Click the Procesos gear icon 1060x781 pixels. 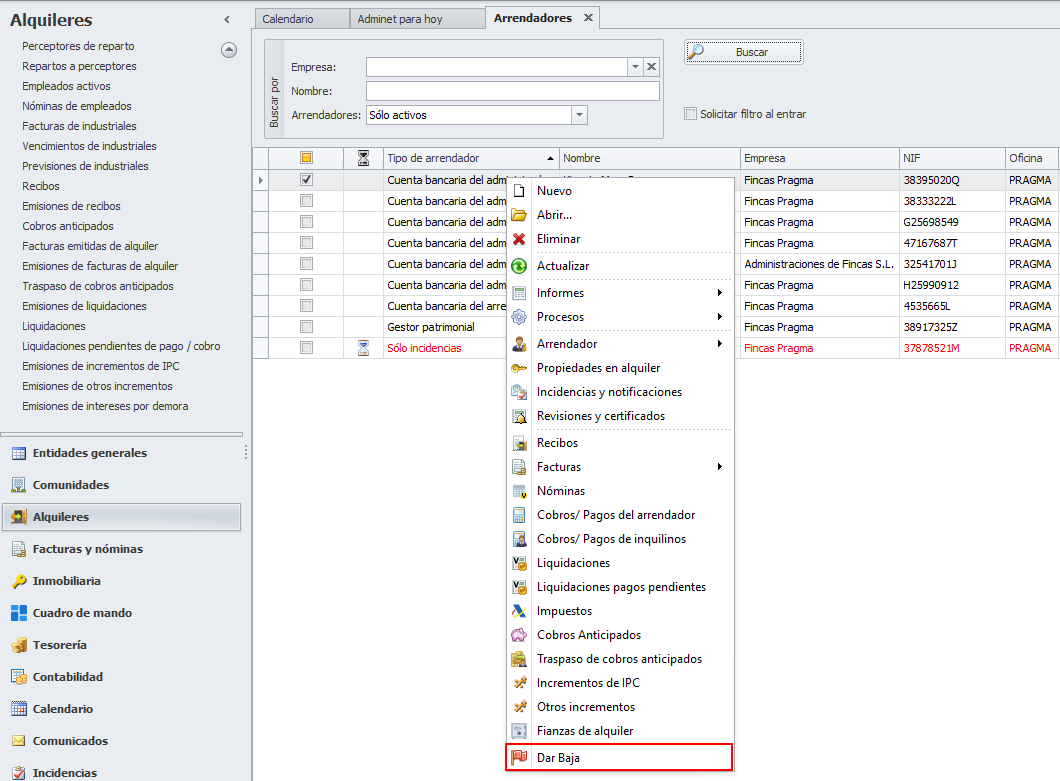pyautogui.click(x=519, y=316)
